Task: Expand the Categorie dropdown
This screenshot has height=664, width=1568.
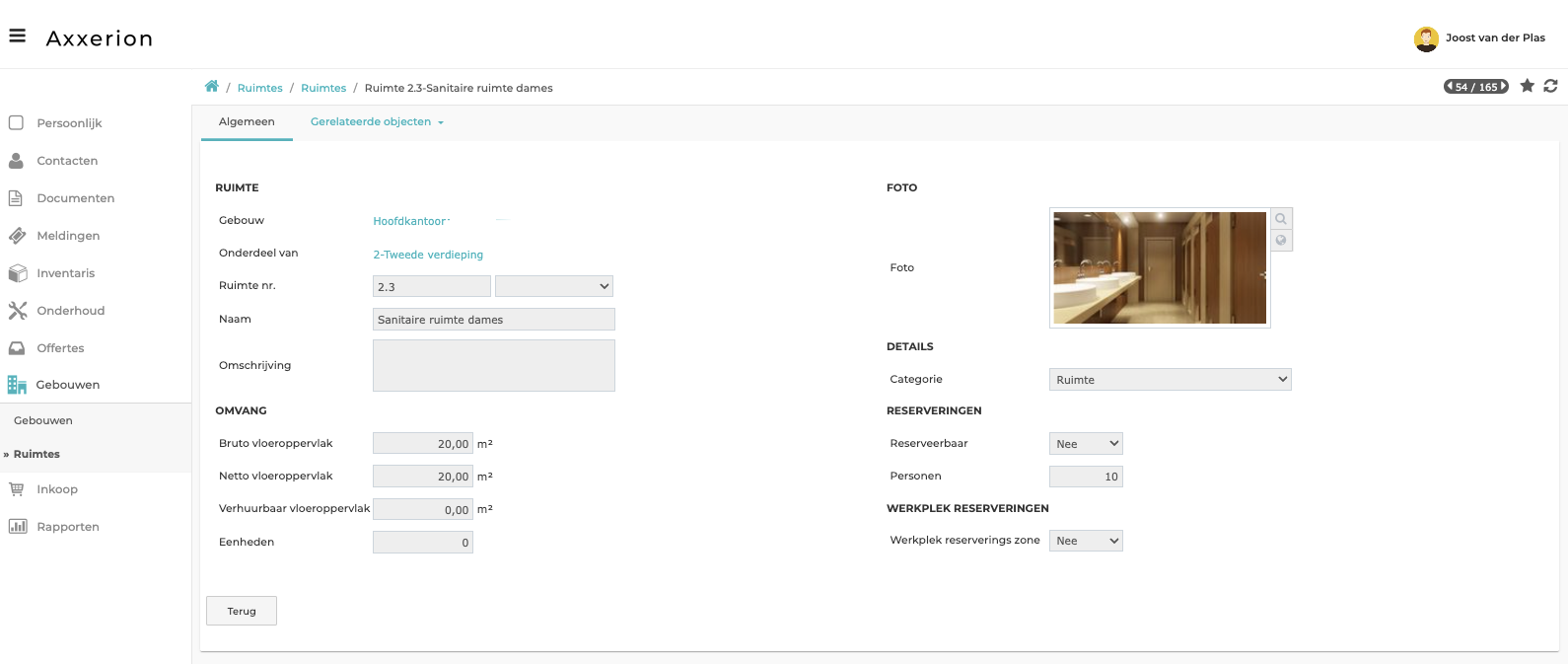Action: pyautogui.click(x=1170, y=380)
